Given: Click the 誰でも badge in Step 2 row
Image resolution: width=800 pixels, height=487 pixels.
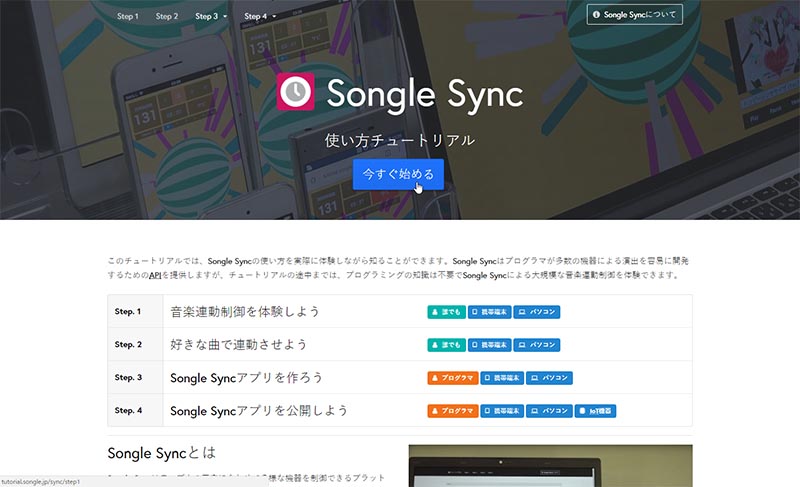Looking at the screenshot, I should click(446, 345).
